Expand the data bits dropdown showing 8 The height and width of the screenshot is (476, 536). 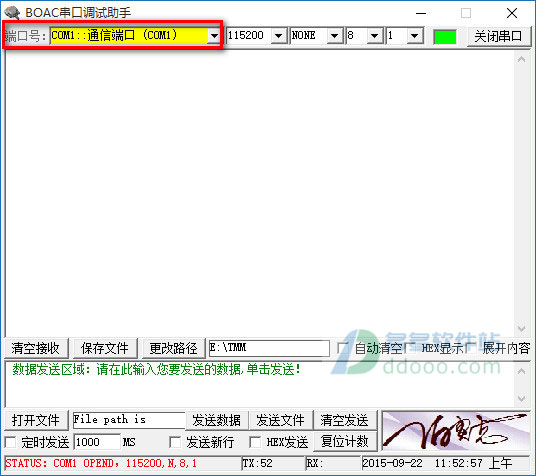(375, 36)
